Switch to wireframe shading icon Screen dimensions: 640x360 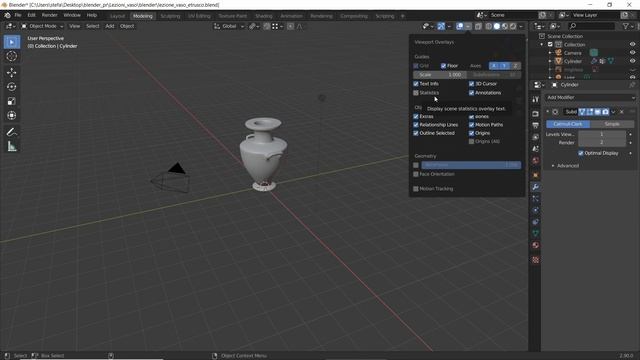(489, 27)
